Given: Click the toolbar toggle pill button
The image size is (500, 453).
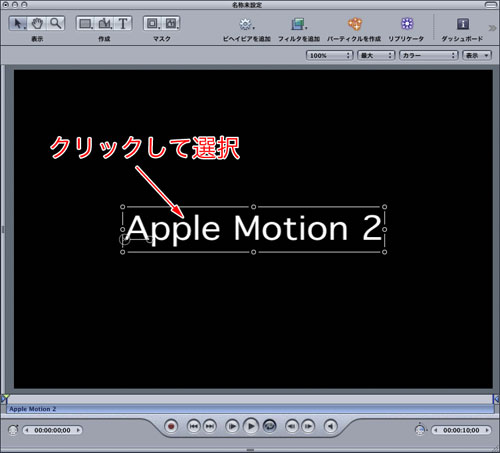Looking at the screenshot, I should [490, 5].
